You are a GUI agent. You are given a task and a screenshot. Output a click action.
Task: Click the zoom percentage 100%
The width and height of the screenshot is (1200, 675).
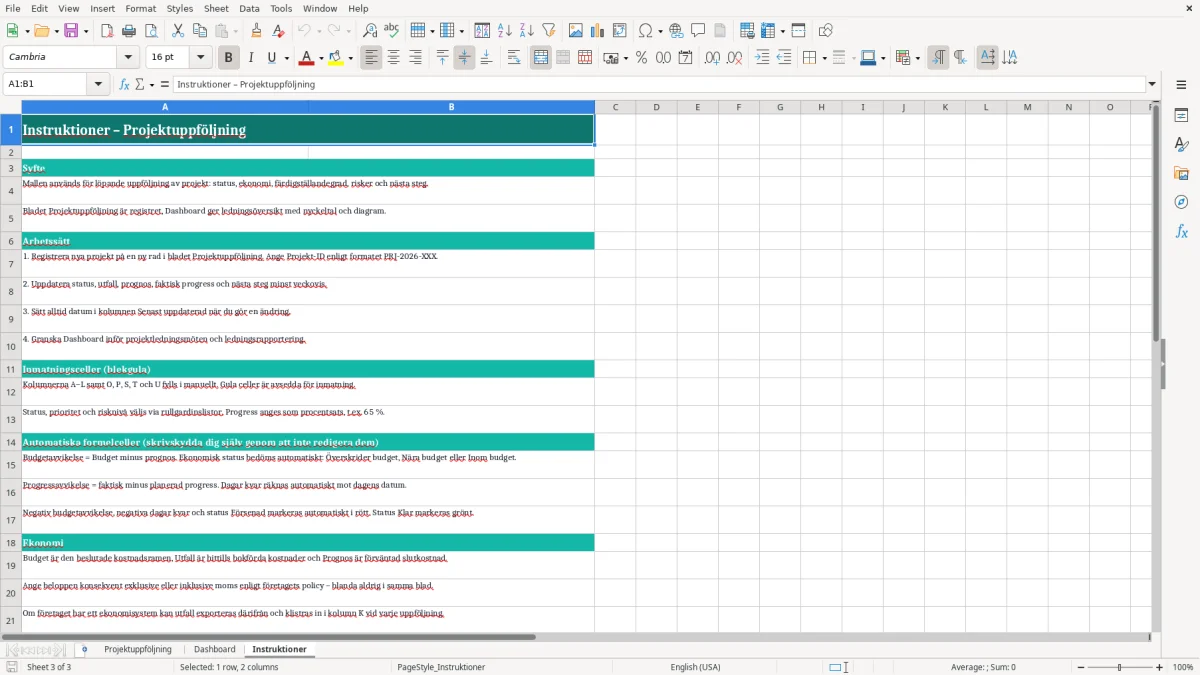tap(1183, 667)
